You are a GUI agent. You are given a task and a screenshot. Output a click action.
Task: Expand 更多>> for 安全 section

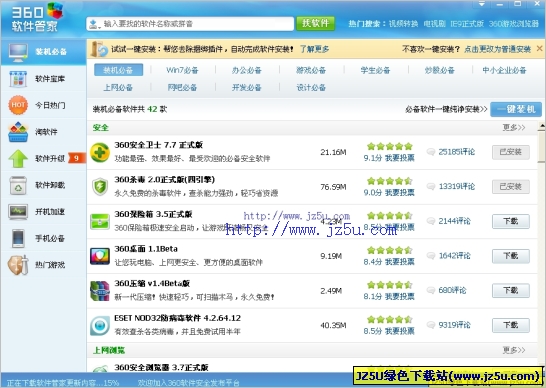pyautogui.click(x=514, y=127)
